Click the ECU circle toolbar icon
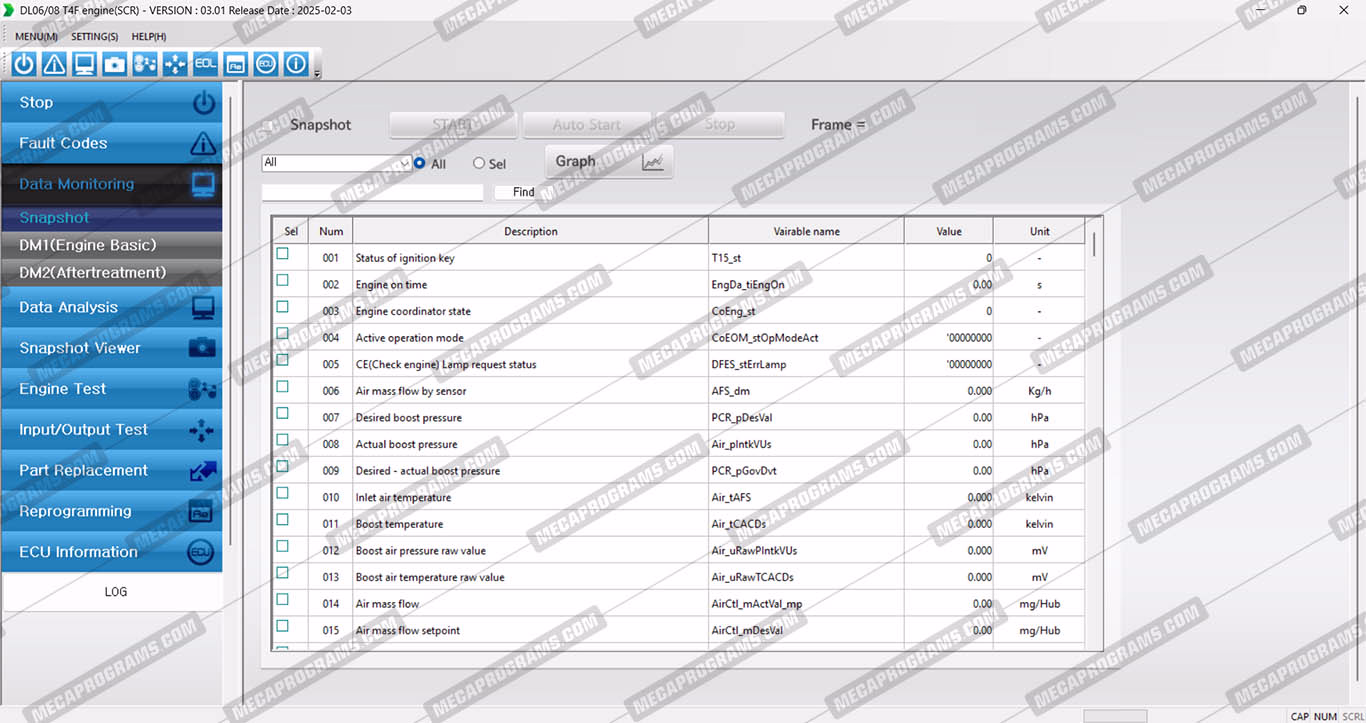This screenshot has height=723, width=1366. click(265, 64)
